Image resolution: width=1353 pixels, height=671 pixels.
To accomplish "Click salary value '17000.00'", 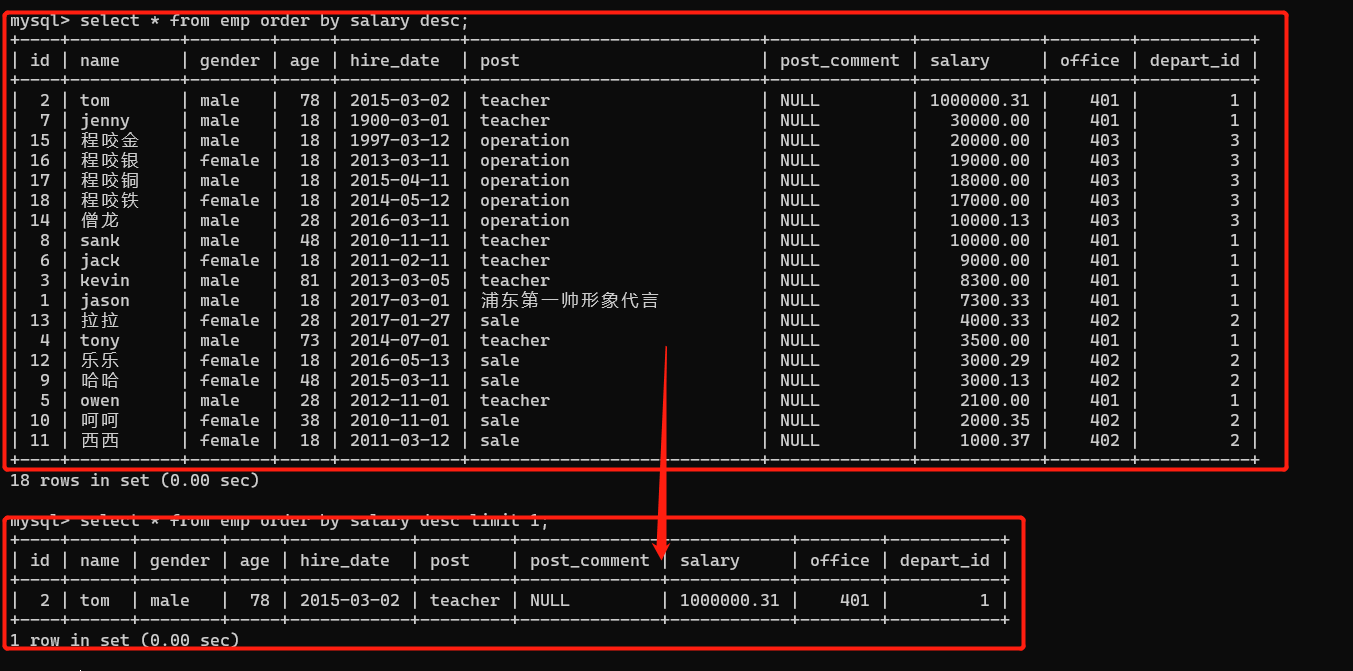I will (990, 200).
